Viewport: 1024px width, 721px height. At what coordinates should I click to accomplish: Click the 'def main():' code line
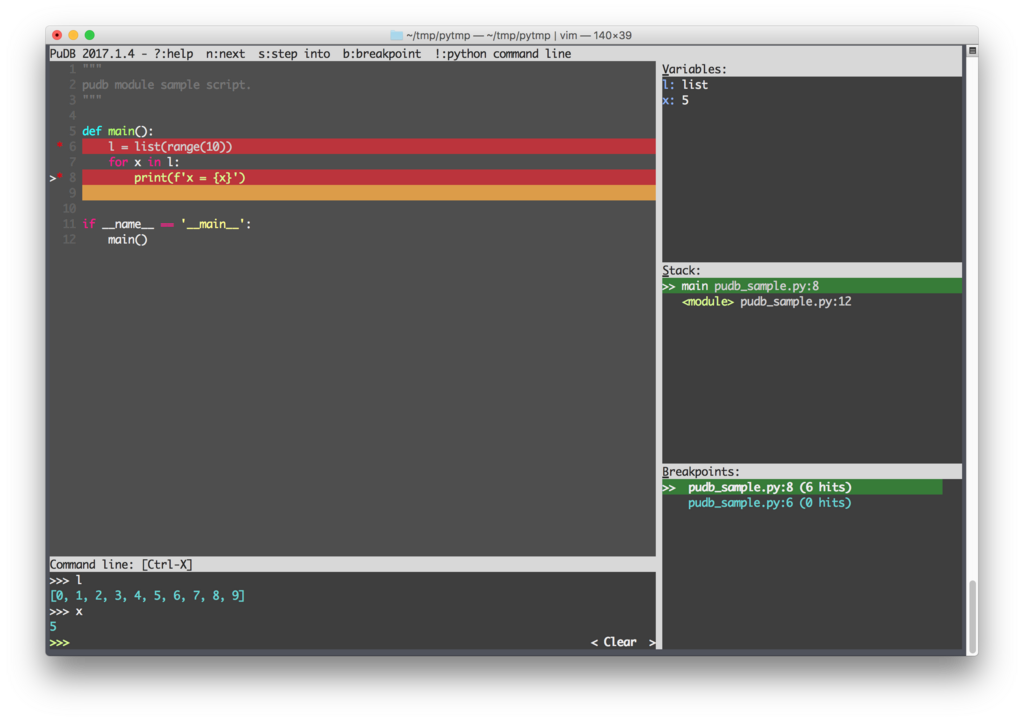[118, 131]
